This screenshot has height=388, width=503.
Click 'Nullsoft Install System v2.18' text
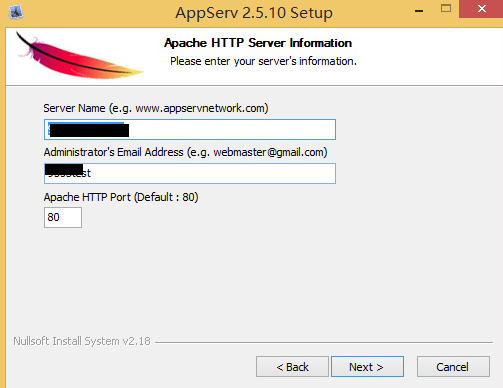(x=82, y=341)
